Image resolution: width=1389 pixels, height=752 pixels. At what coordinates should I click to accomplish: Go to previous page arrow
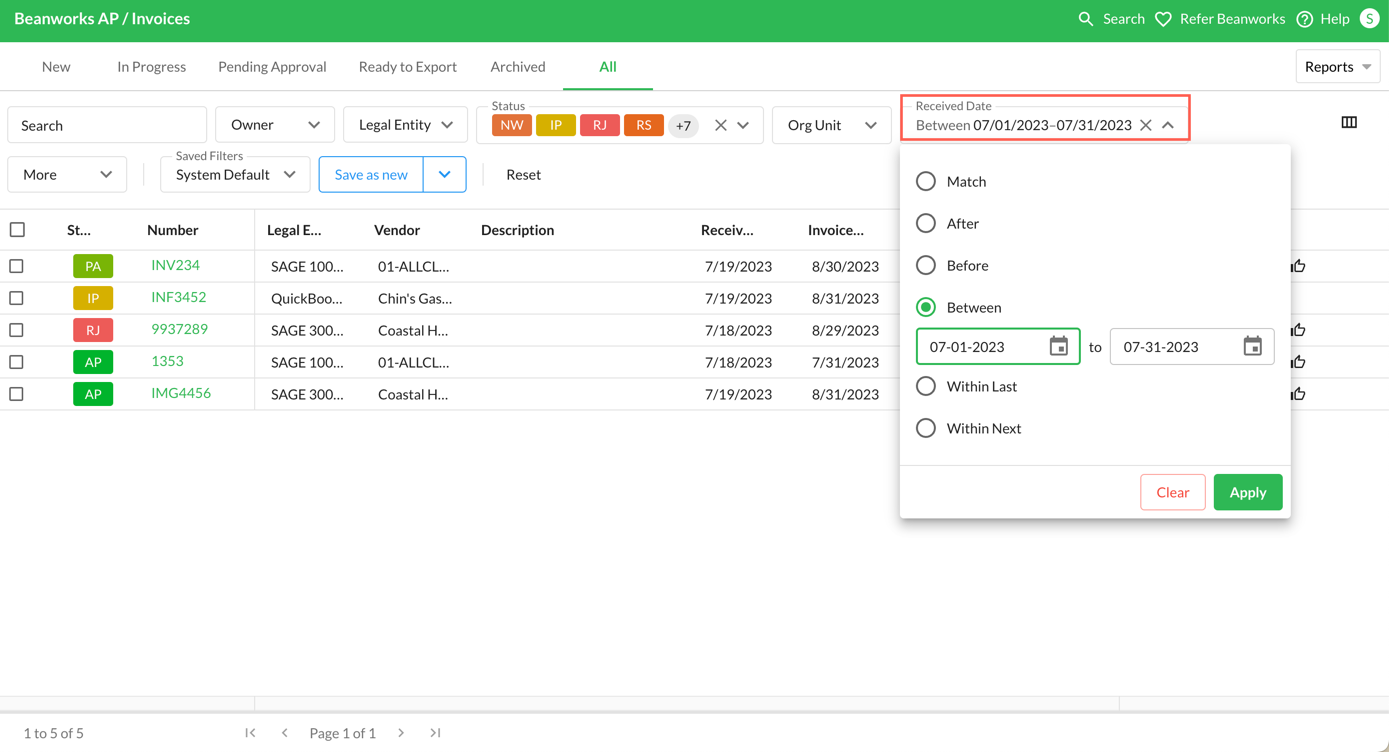[285, 733]
